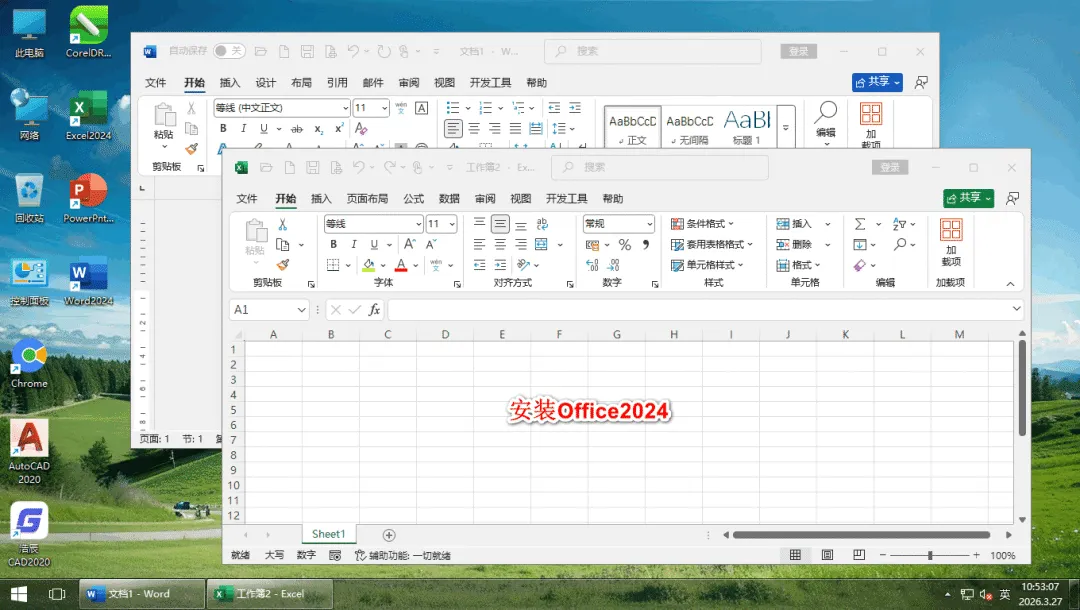Add a new sheet with plus icon
Image resolution: width=1080 pixels, height=610 pixels.
coord(389,535)
